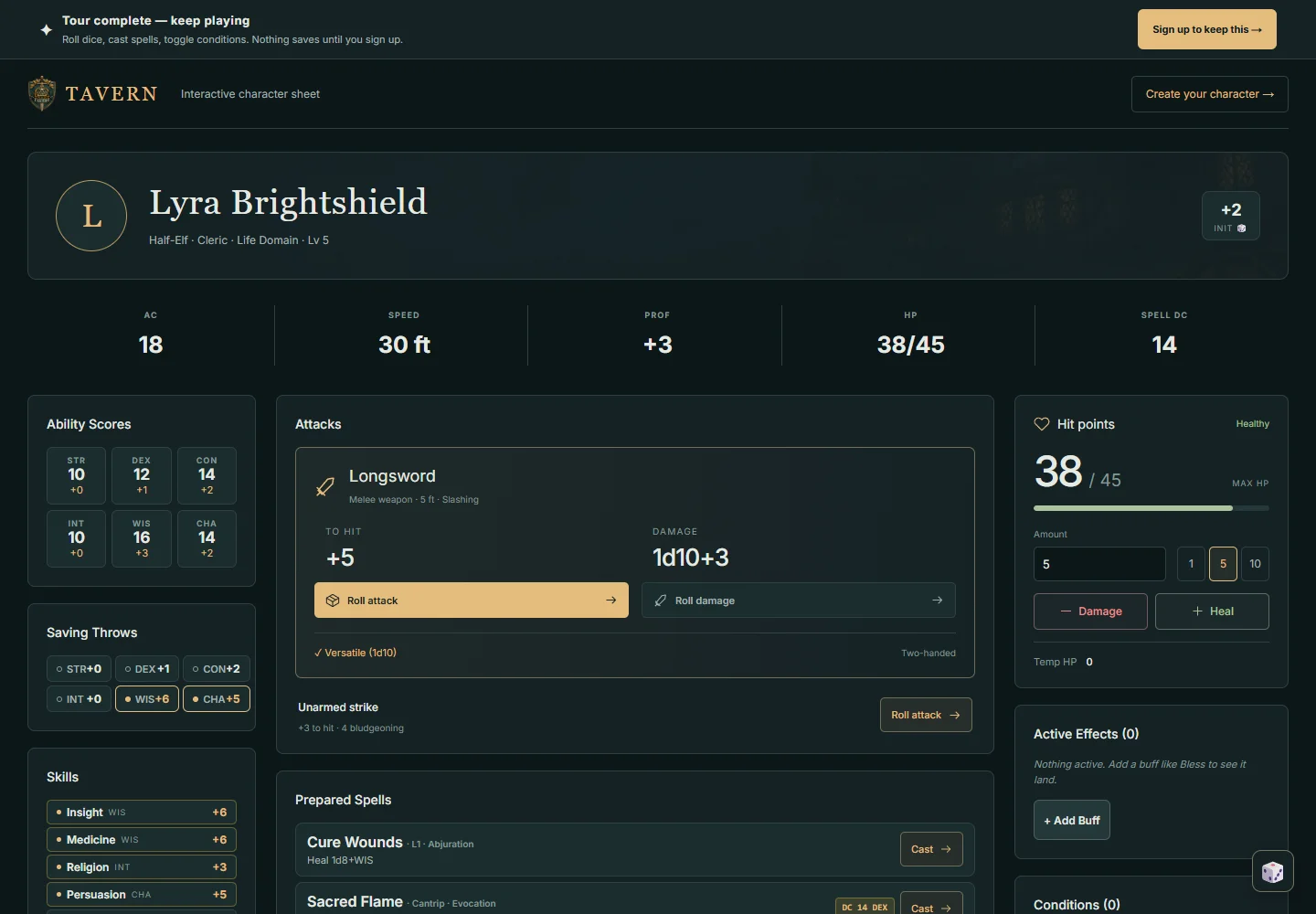Viewport: 1316px width, 914px height.
Task: Click the hit points health bar
Action: pyautogui.click(x=1151, y=508)
